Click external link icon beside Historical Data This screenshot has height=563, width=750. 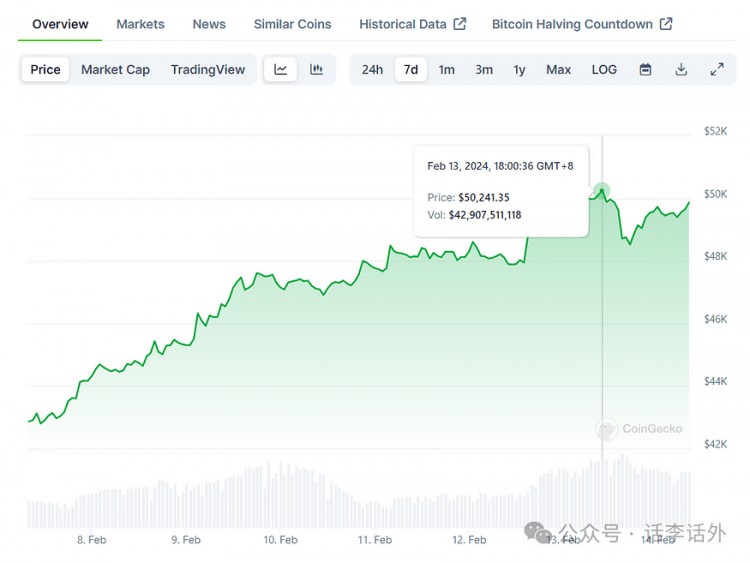[x=460, y=24]
